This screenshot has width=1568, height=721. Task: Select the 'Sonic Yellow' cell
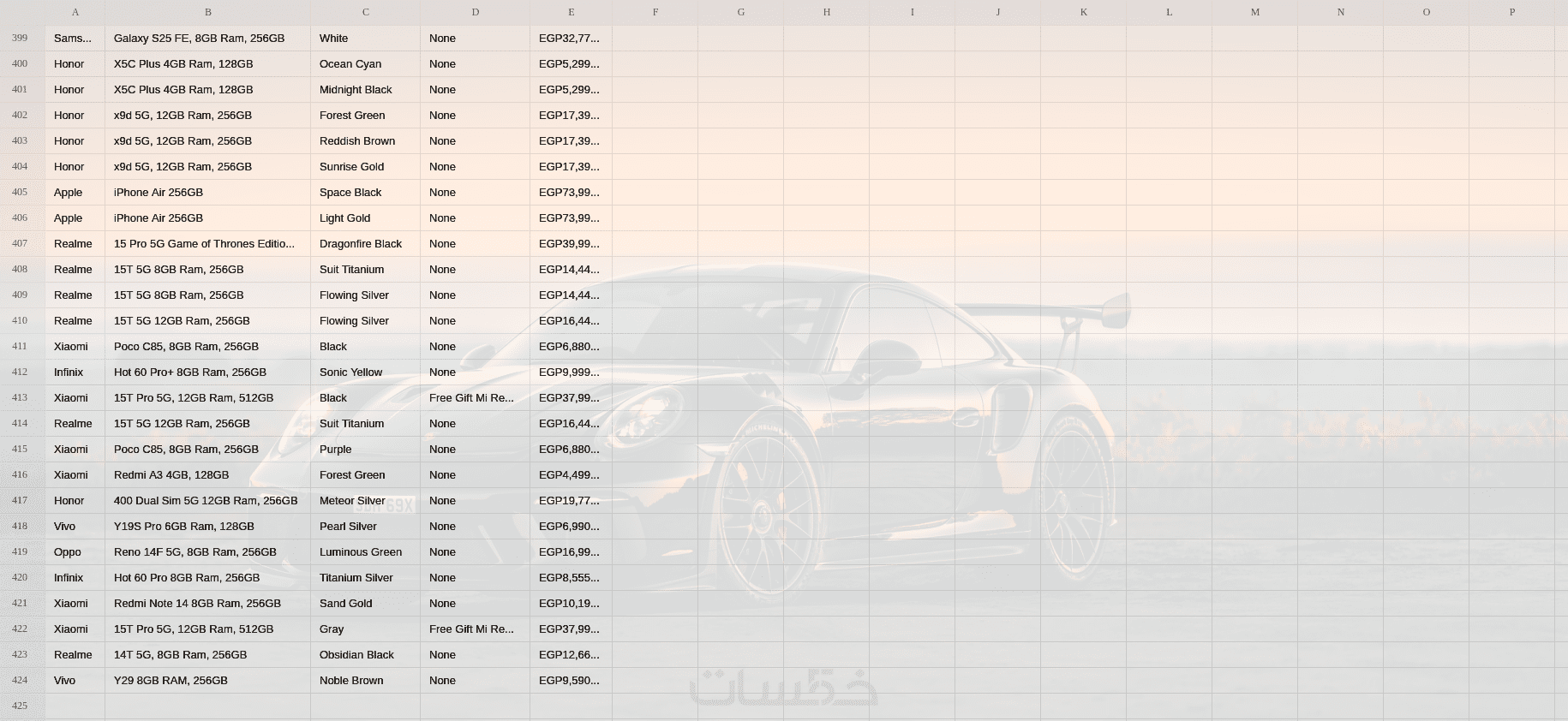click(x=366, y=372)
